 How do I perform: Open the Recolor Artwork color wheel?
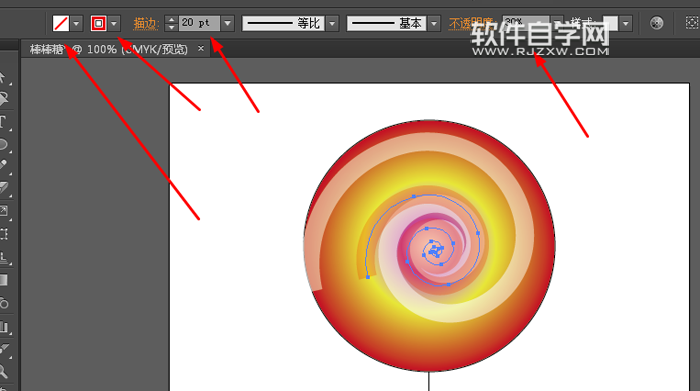point(656,23)
